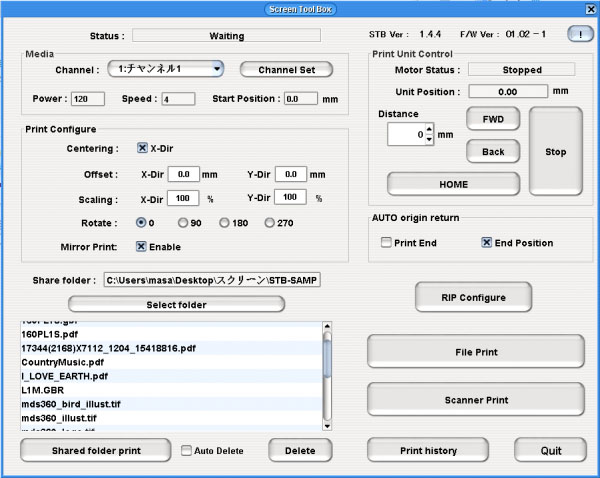Click the HOME button

pos(453,184)
